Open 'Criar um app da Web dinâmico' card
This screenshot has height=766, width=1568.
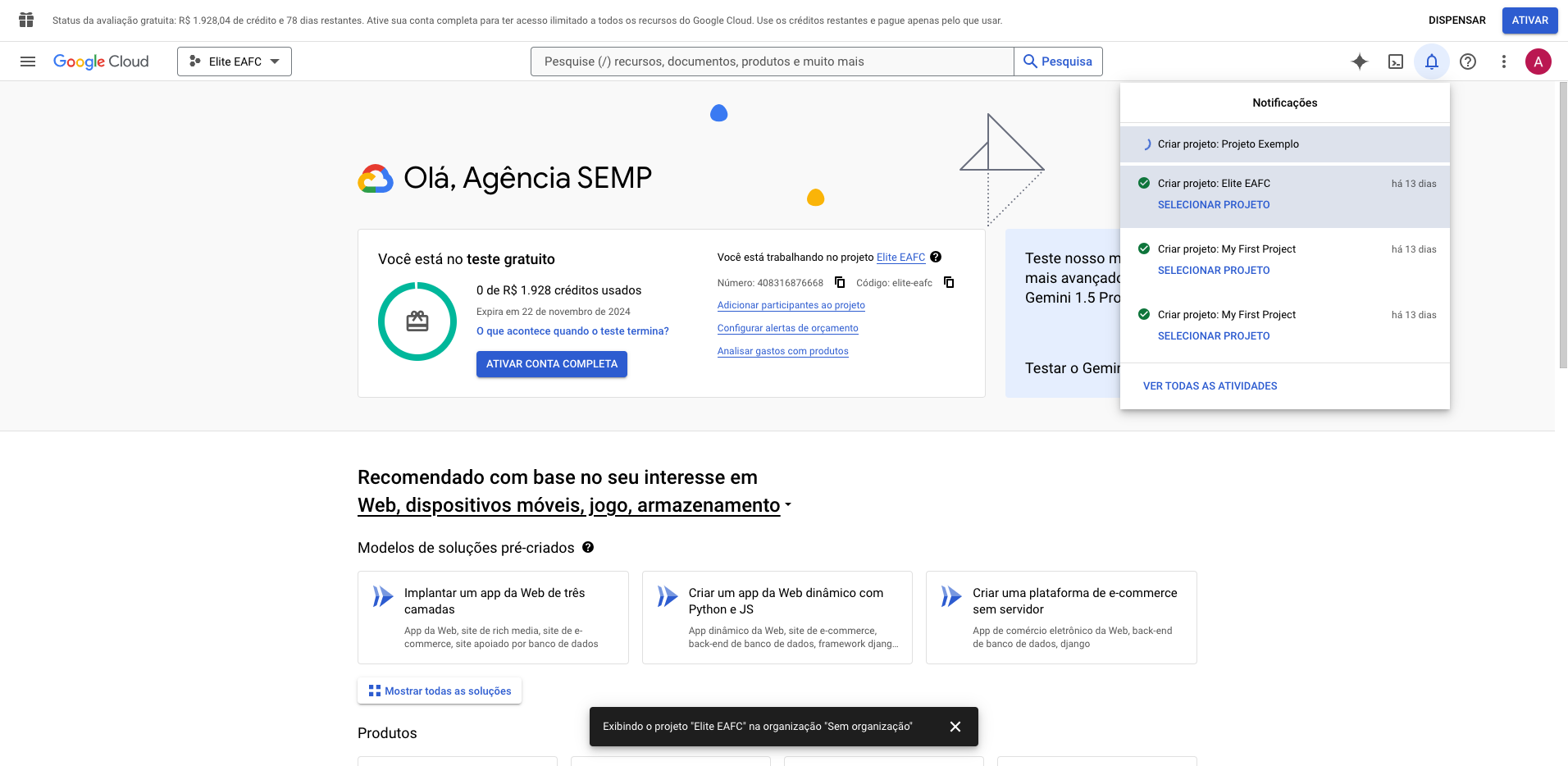click(777, 618)
